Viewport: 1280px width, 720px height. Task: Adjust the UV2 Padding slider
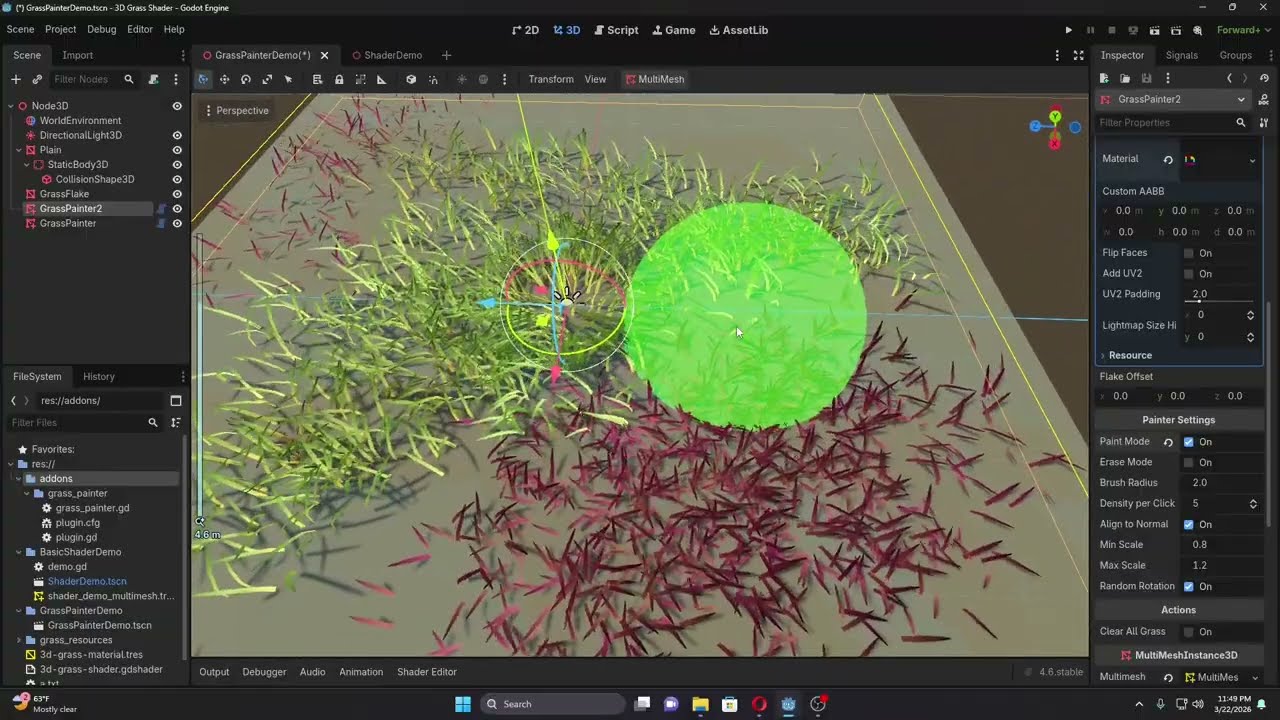(x=1219, y=301)
